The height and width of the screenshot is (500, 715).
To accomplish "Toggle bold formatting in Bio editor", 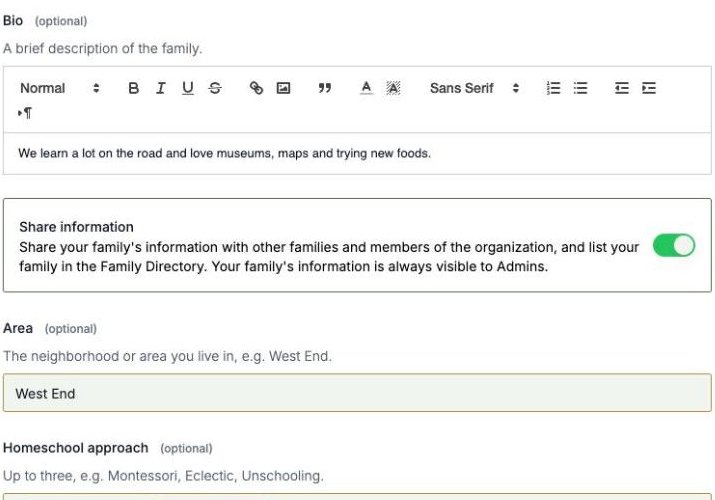I will 133,88.
